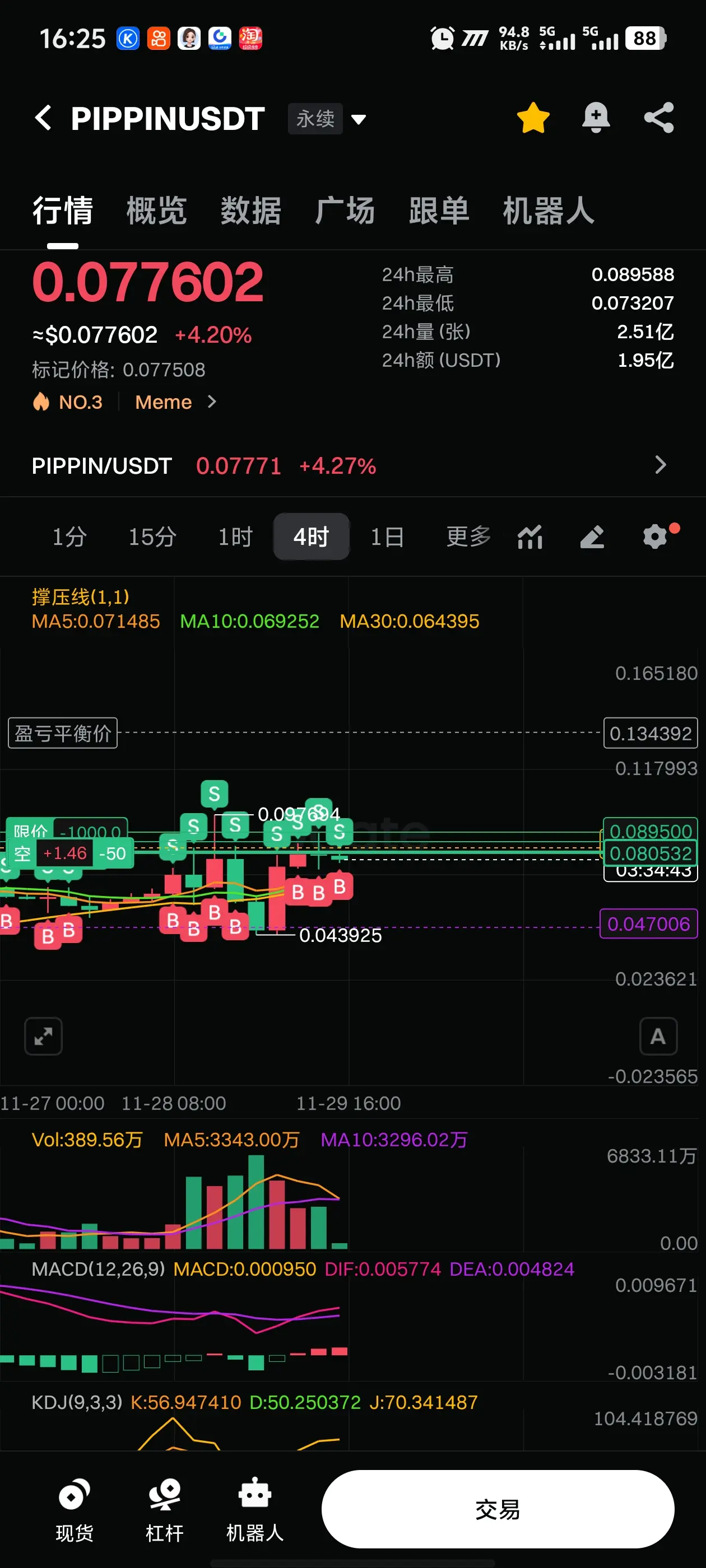Open 杠杆 margin trading

(x=165, y=1510)
